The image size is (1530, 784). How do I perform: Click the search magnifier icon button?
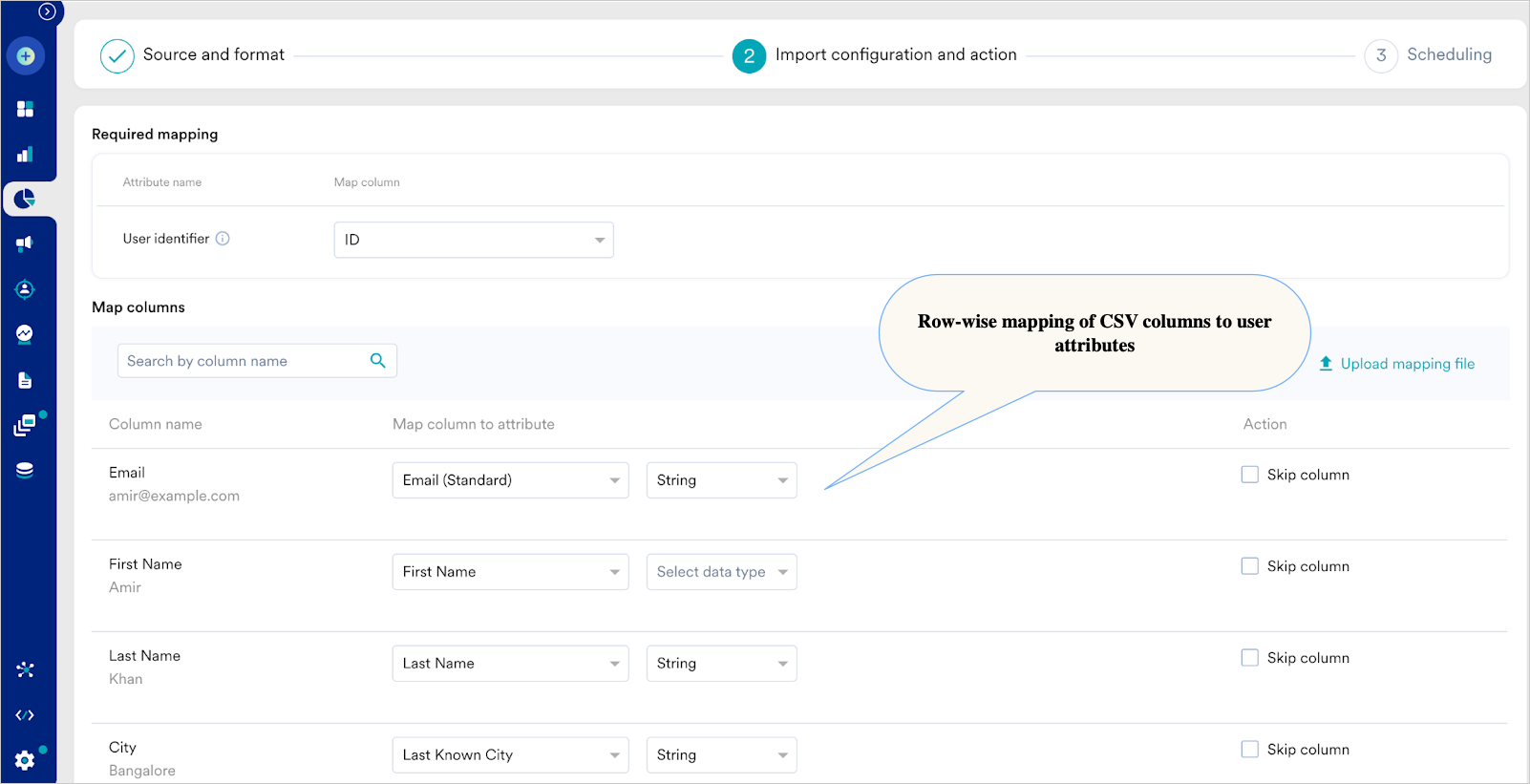pos(378,361)
